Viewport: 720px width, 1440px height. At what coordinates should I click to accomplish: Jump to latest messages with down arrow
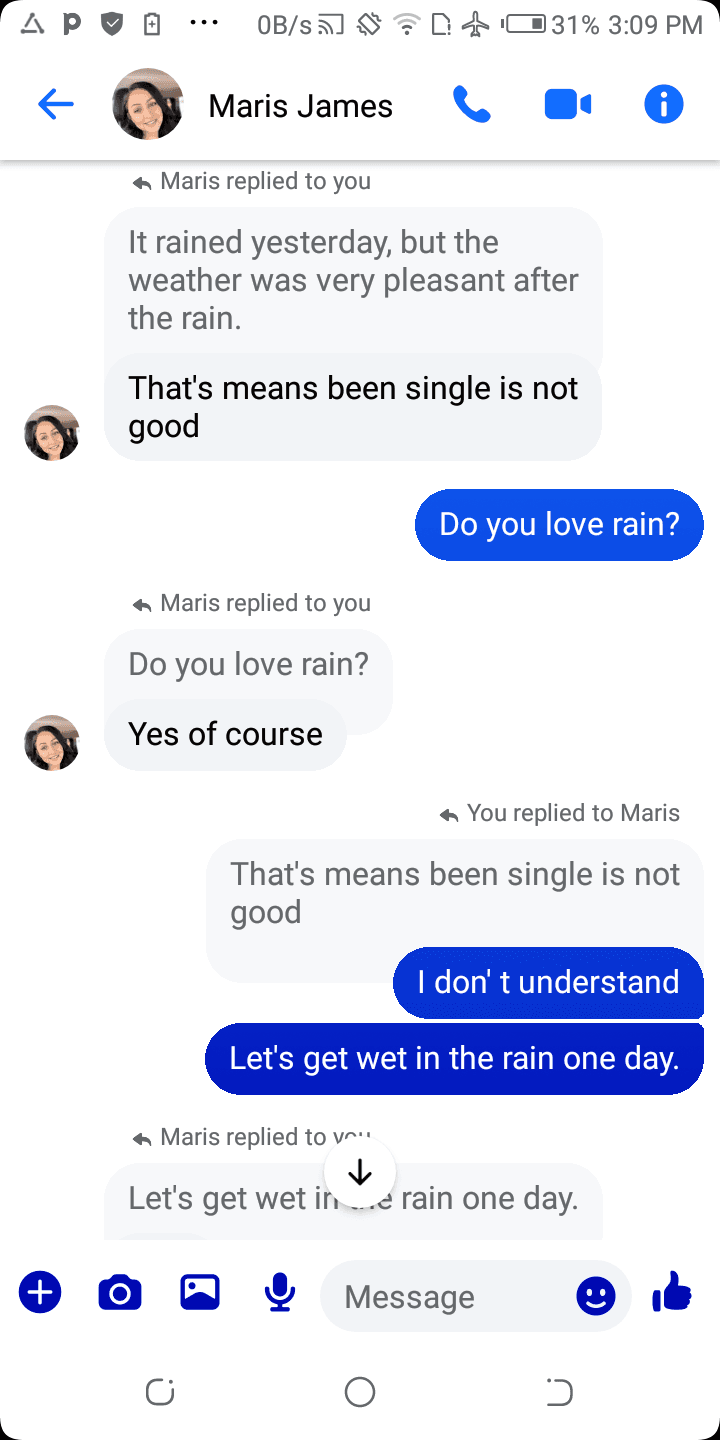coord(360,1172)
